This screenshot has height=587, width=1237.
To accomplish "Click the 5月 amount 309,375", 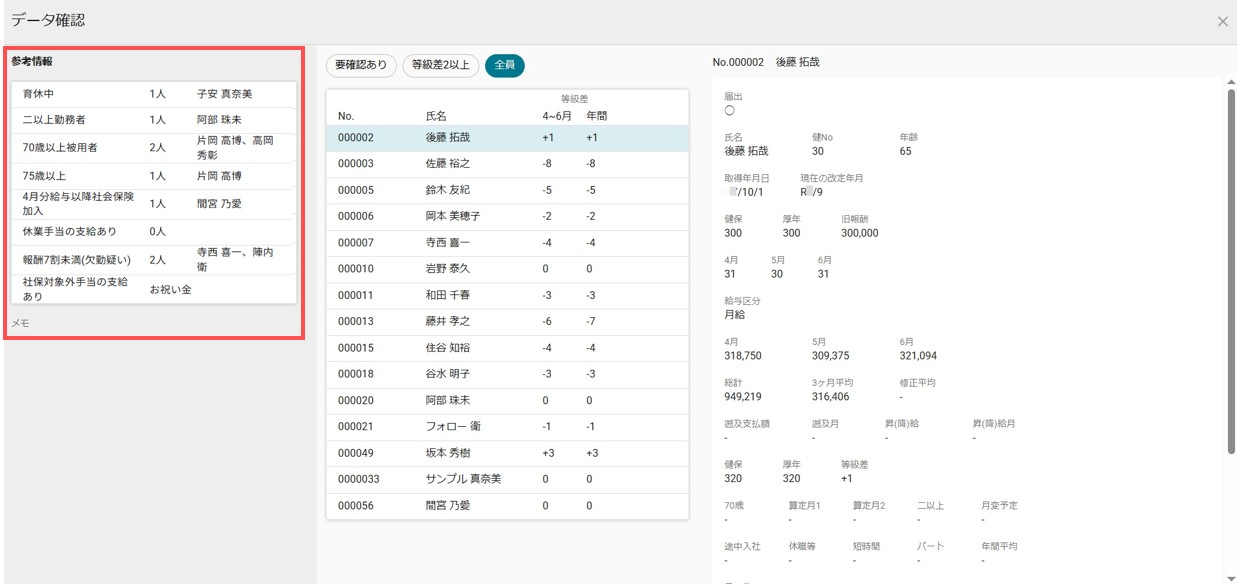I will coord(831,355).
